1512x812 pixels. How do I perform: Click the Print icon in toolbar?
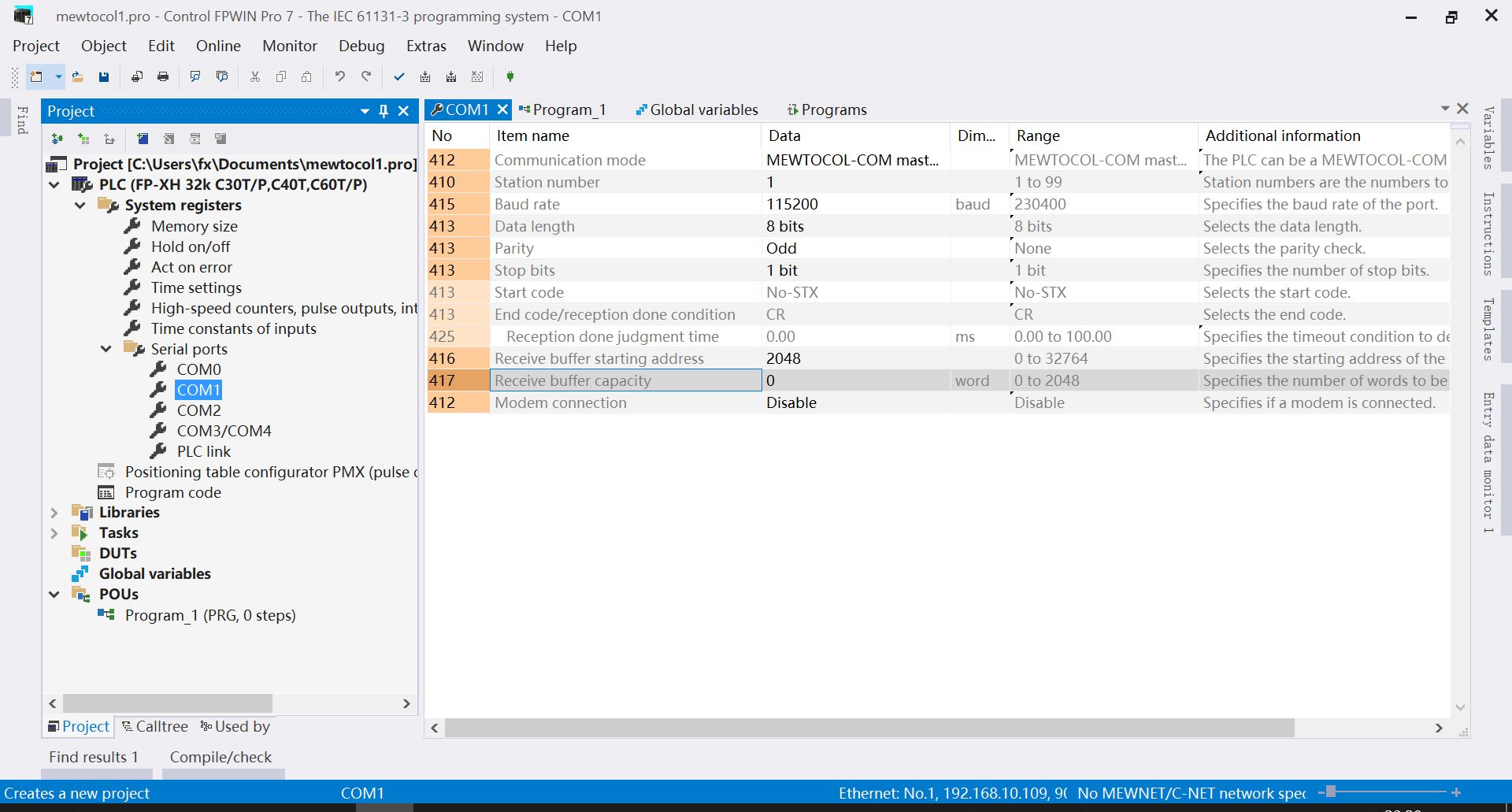(x=163, y=76)
